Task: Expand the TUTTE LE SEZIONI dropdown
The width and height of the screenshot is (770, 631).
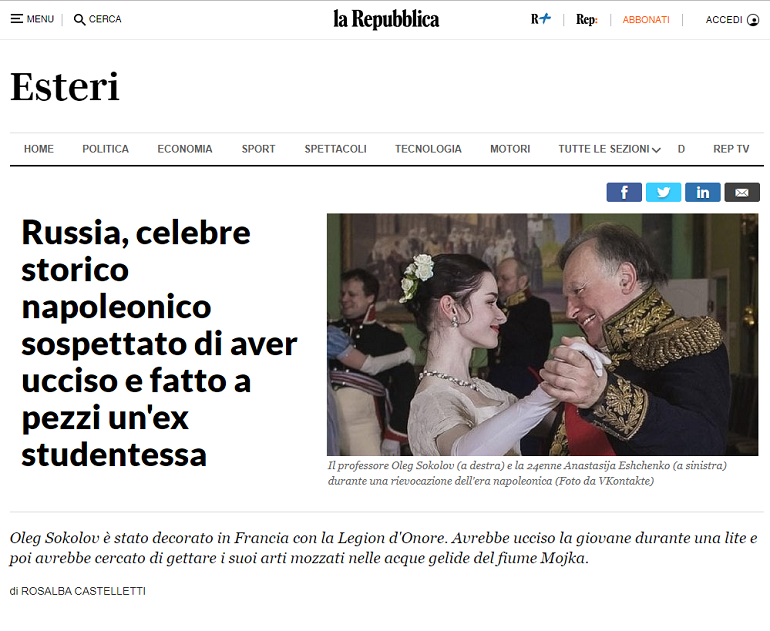Action: click(609, 149)
